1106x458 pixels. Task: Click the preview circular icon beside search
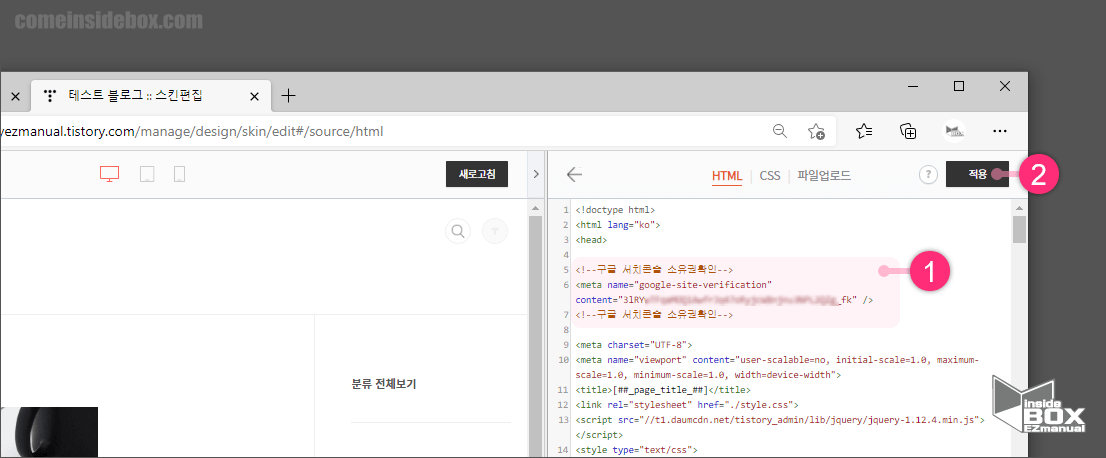495,231
